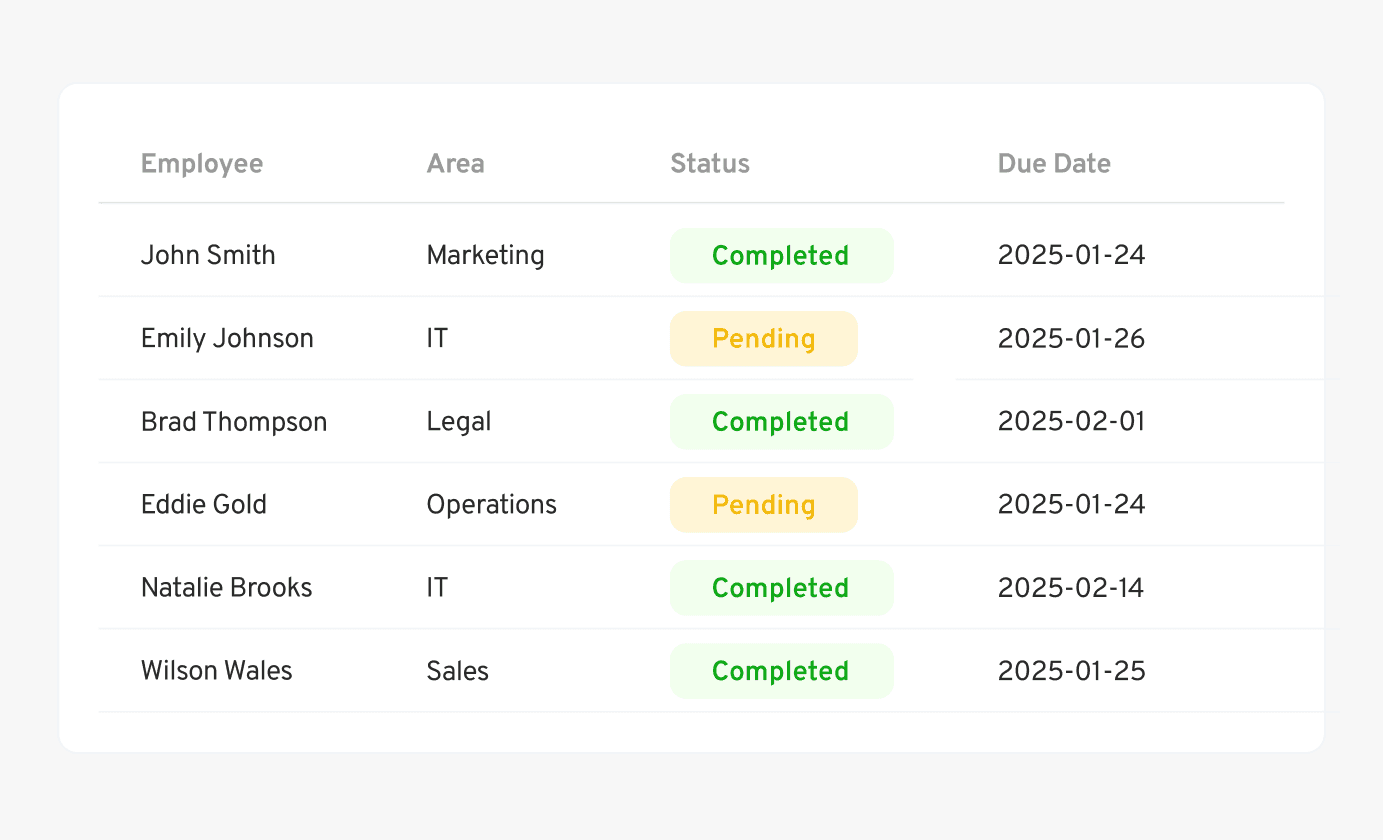1383x840 pixels.
Task: Select the due date 2025-02-14
Action: click(x=1070, y=588)
